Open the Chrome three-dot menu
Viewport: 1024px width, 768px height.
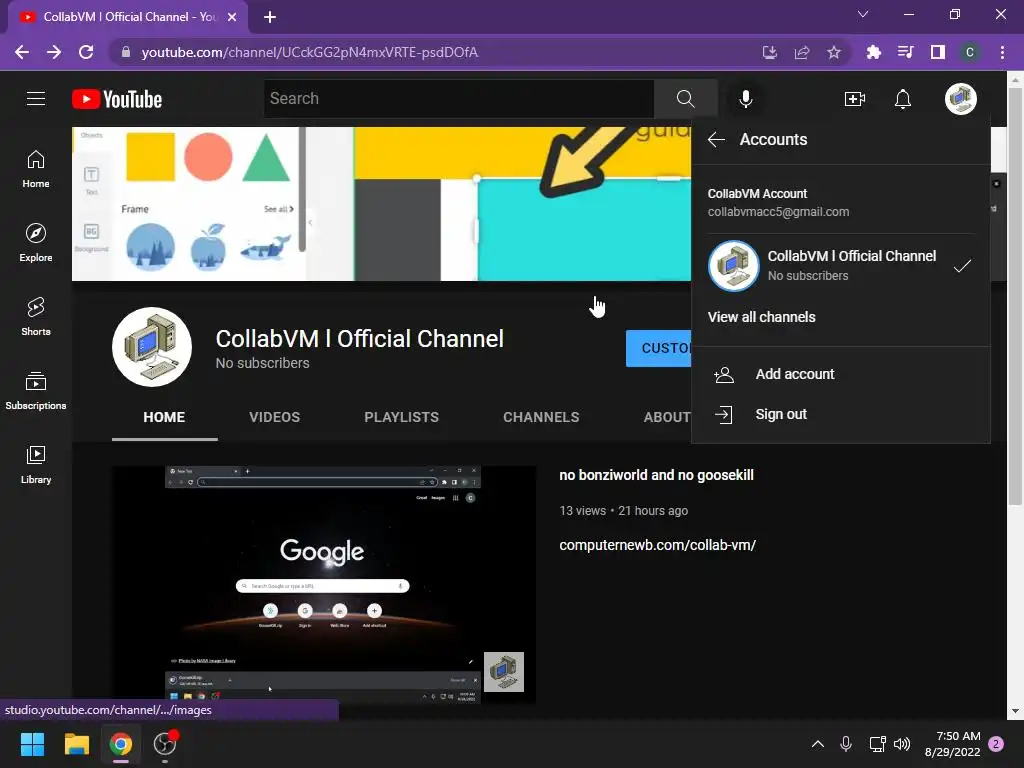[x=1002, y=52]
